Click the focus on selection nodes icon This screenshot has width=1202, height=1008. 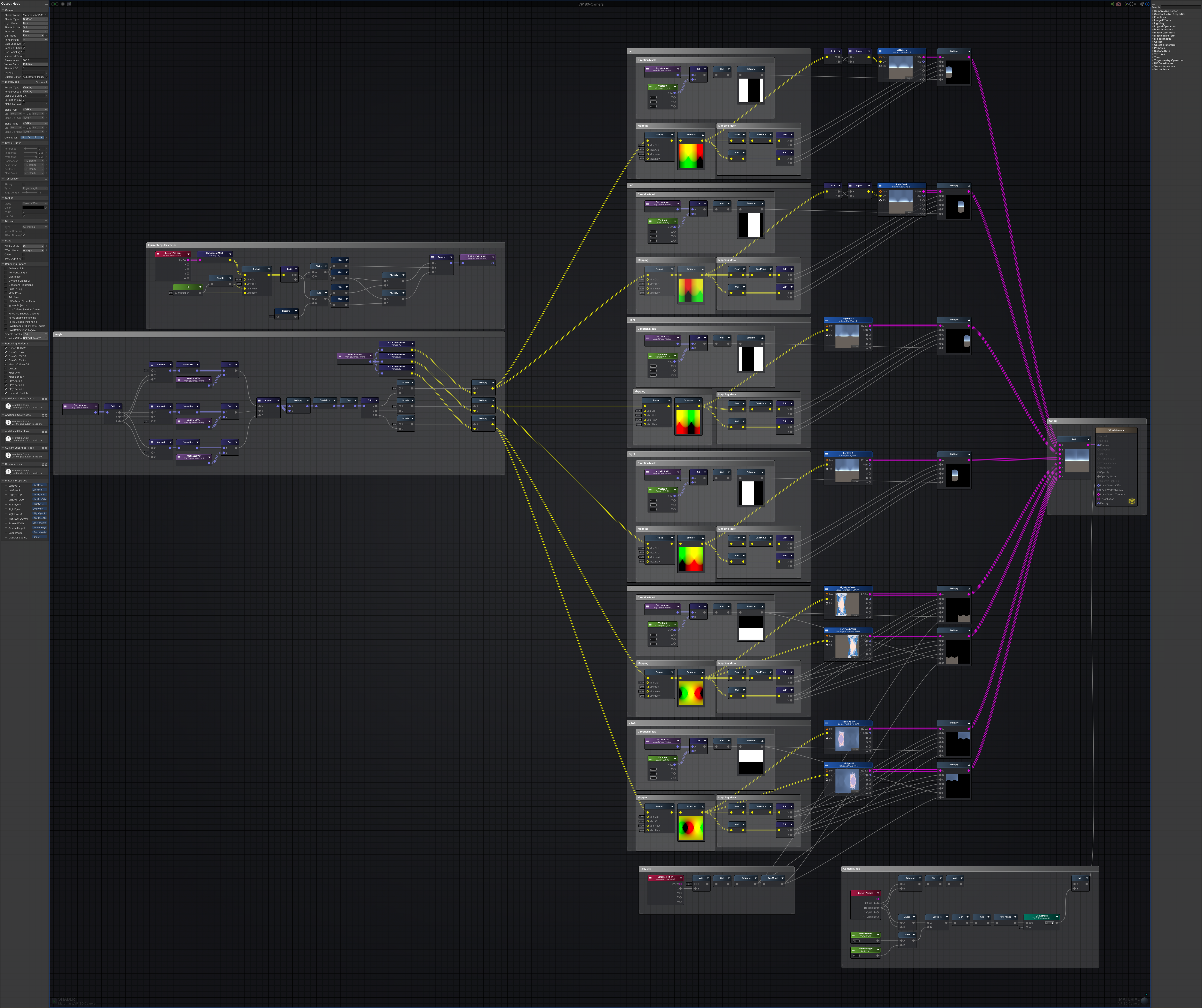[1128, 4]
